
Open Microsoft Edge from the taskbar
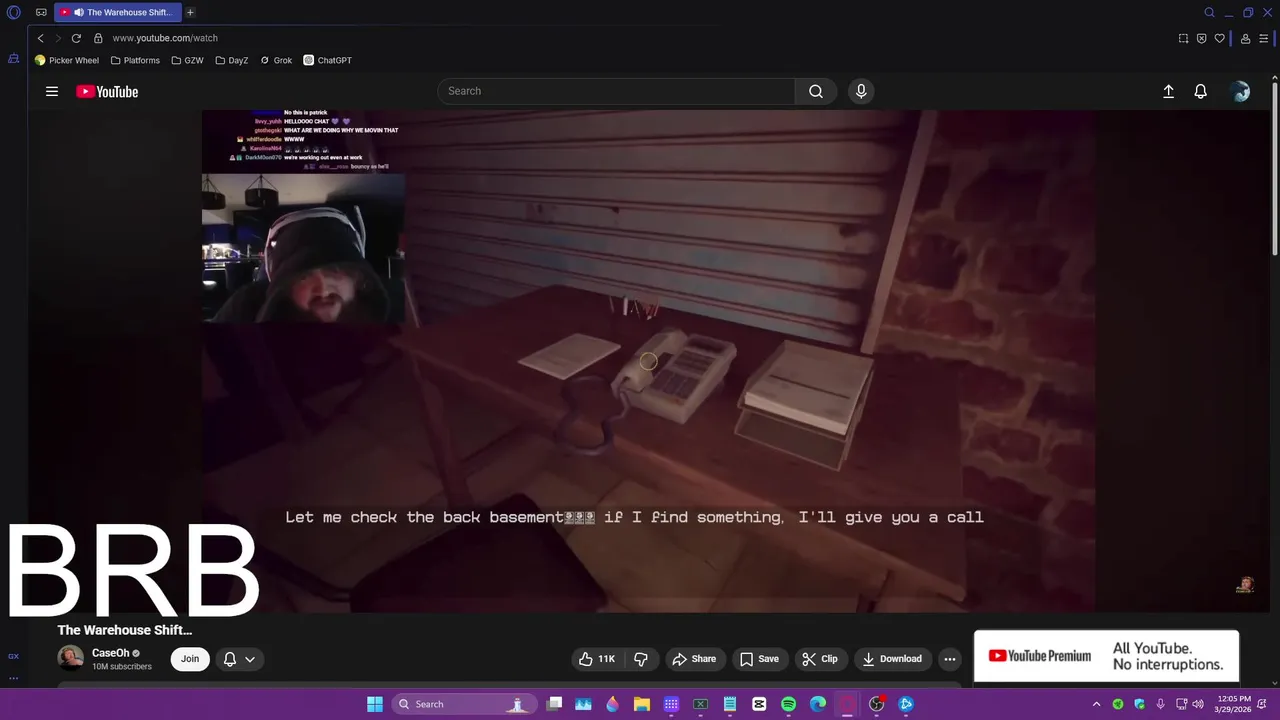point(818,704)
